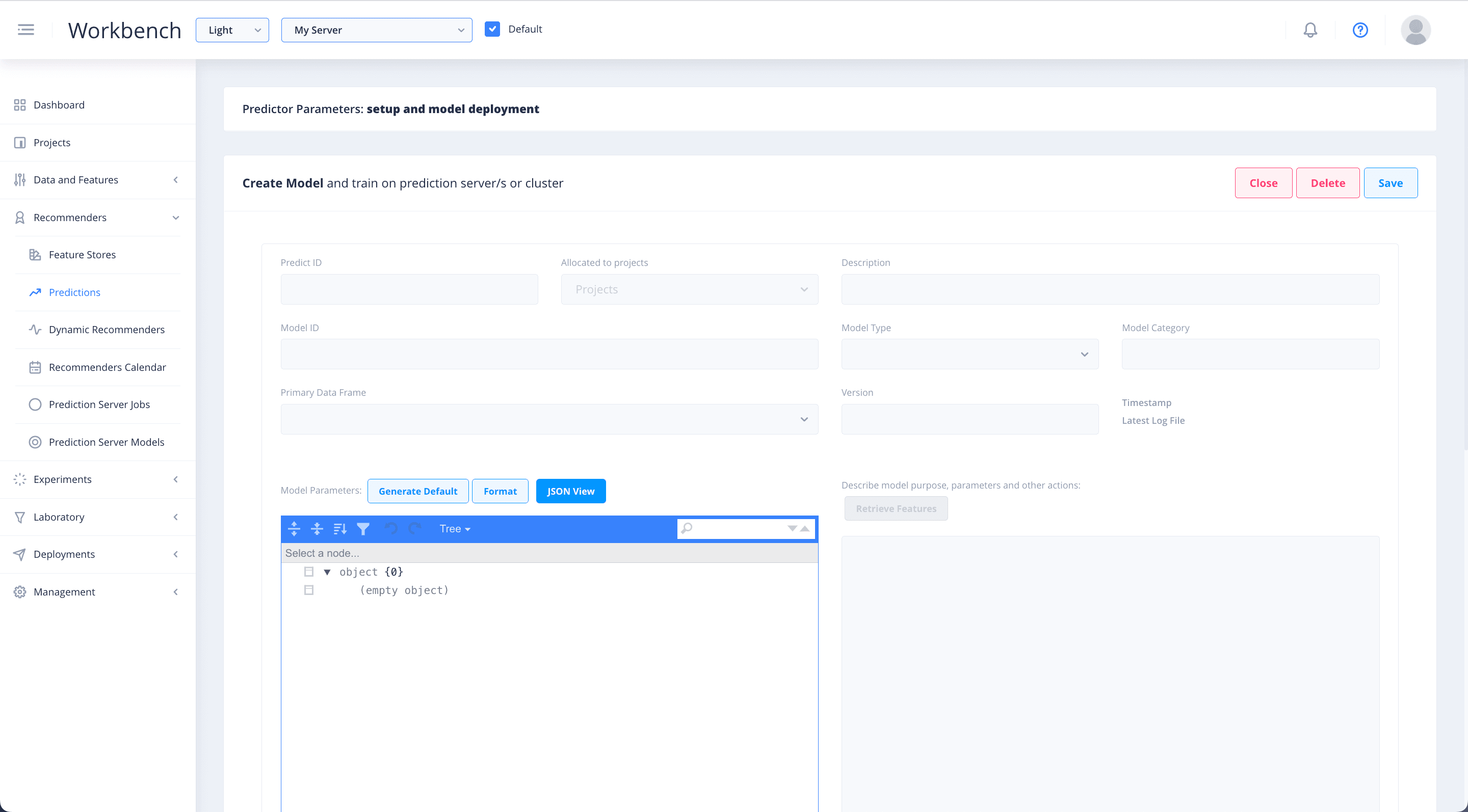This screenshot has width=1468, height=812.
Task: Click the expand all icon in tree toolbar
Action: [295, 528]
